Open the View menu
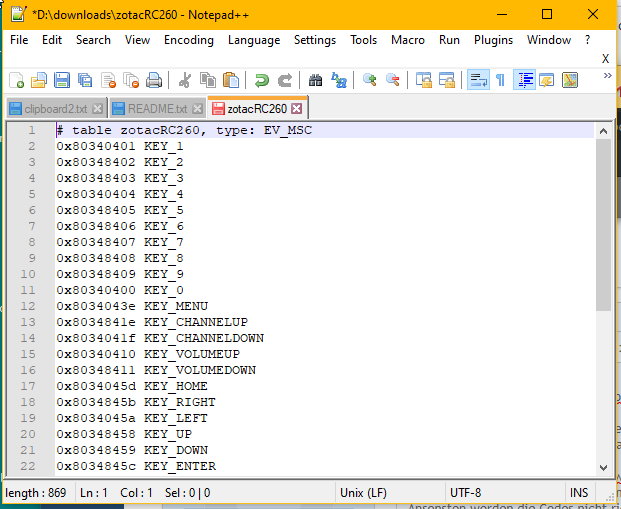The height and width of the screenshot is (509, 621). click(137, 40)
